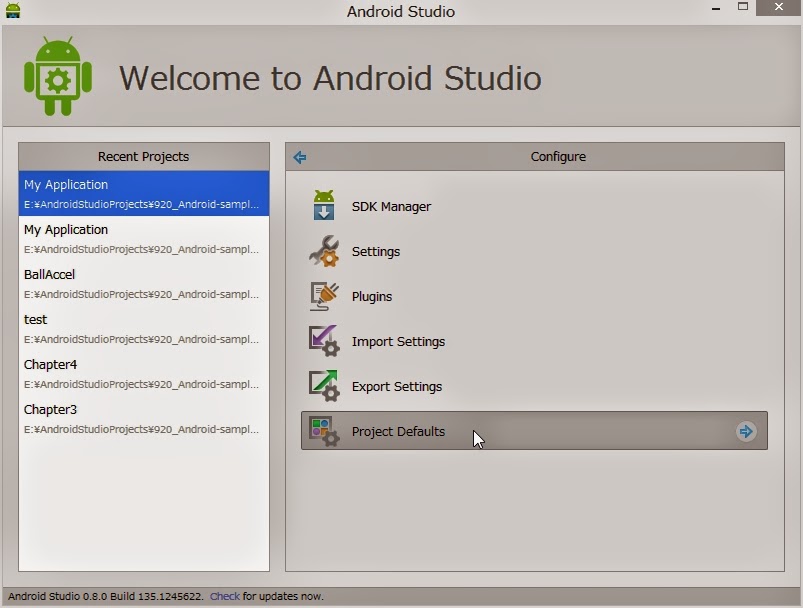Click the Project Defaults grid icon
803x608 pixels.
click(x=324, y=431)
